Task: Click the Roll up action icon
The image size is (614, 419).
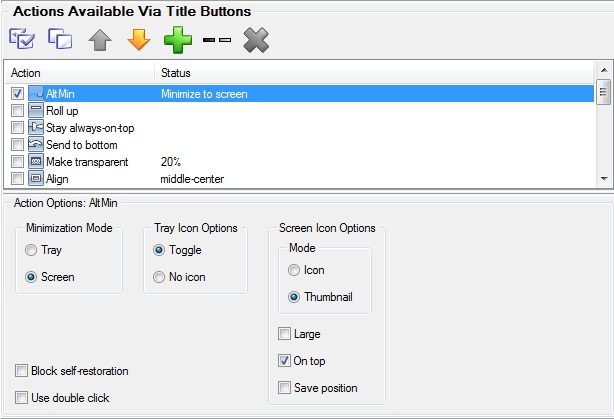Action: 36,110
